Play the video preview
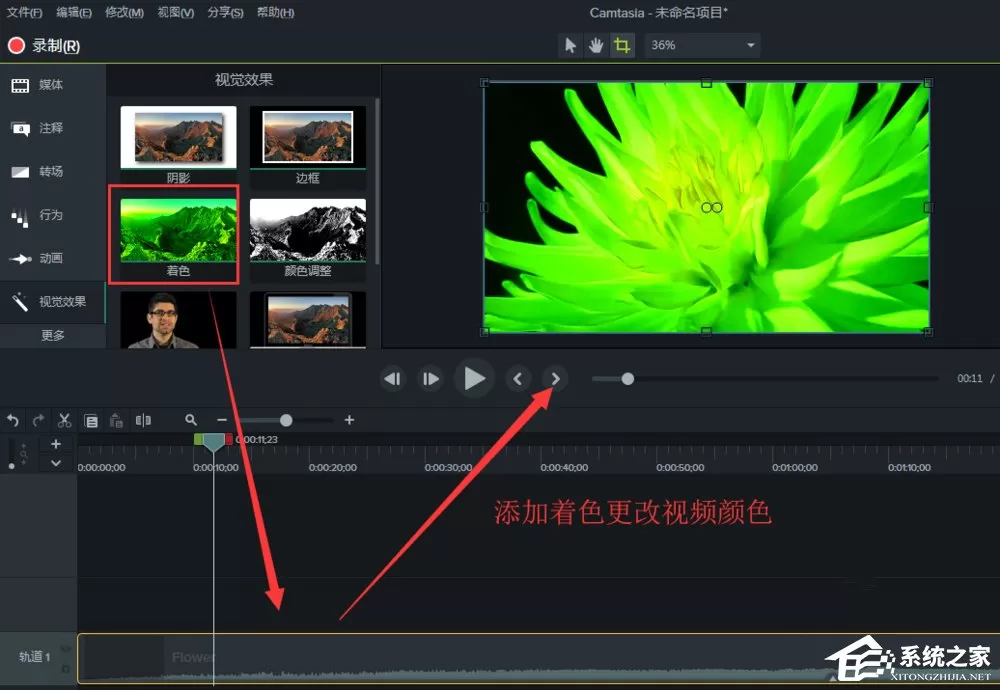 click(x=474, y=378)
